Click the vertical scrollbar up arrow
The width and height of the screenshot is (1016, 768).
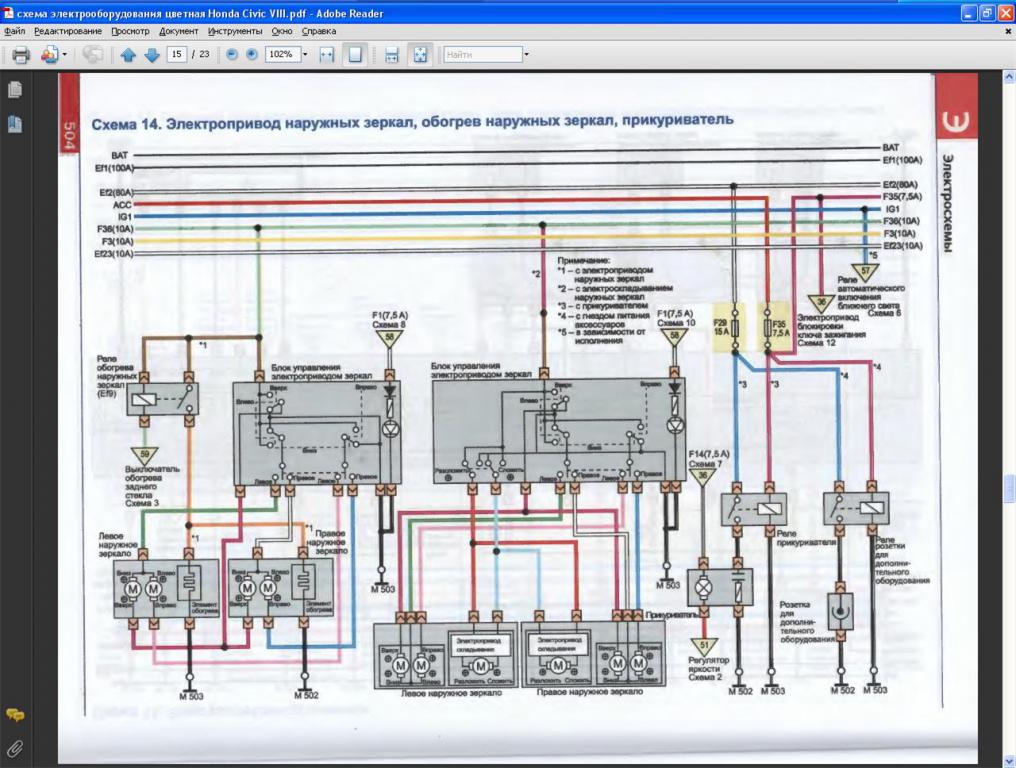1009,77
